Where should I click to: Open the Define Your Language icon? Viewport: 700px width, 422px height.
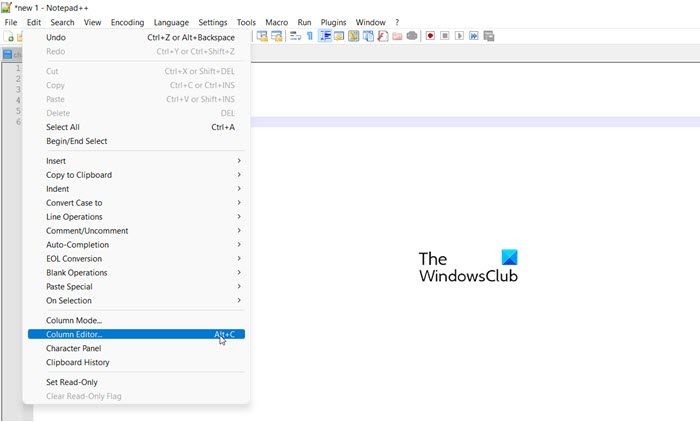pos(339,36)
